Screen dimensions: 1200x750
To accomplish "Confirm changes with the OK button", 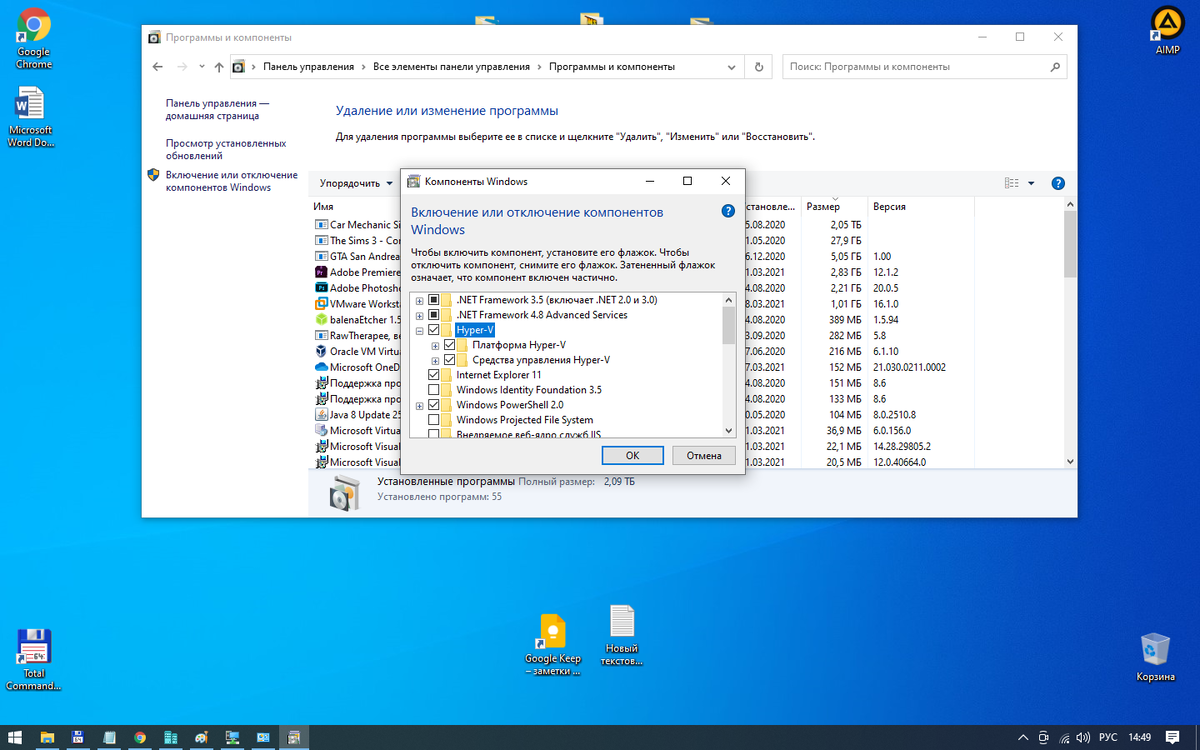I will [632, 455].
